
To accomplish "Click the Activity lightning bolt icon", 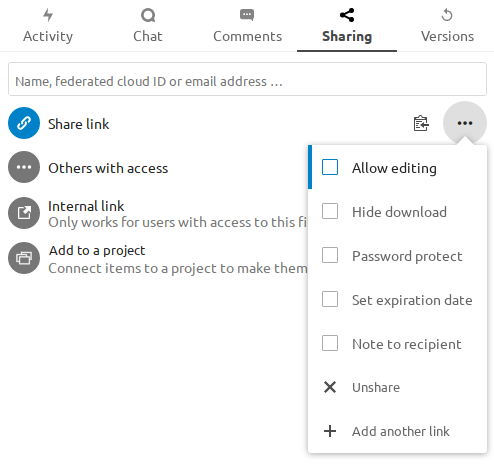I will pyautogui.click(x=48, y=15).
